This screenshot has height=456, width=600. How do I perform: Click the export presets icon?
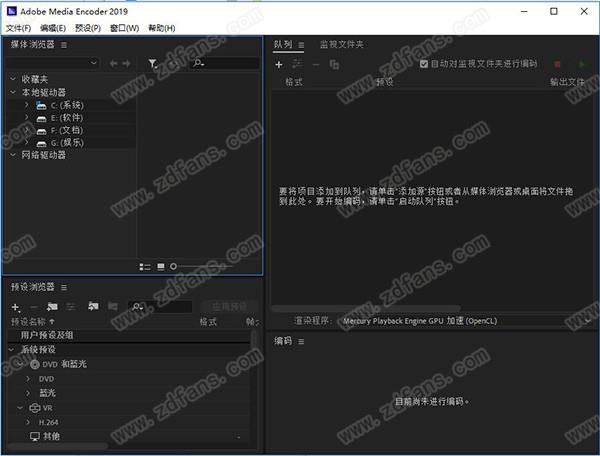coord(112,306)
